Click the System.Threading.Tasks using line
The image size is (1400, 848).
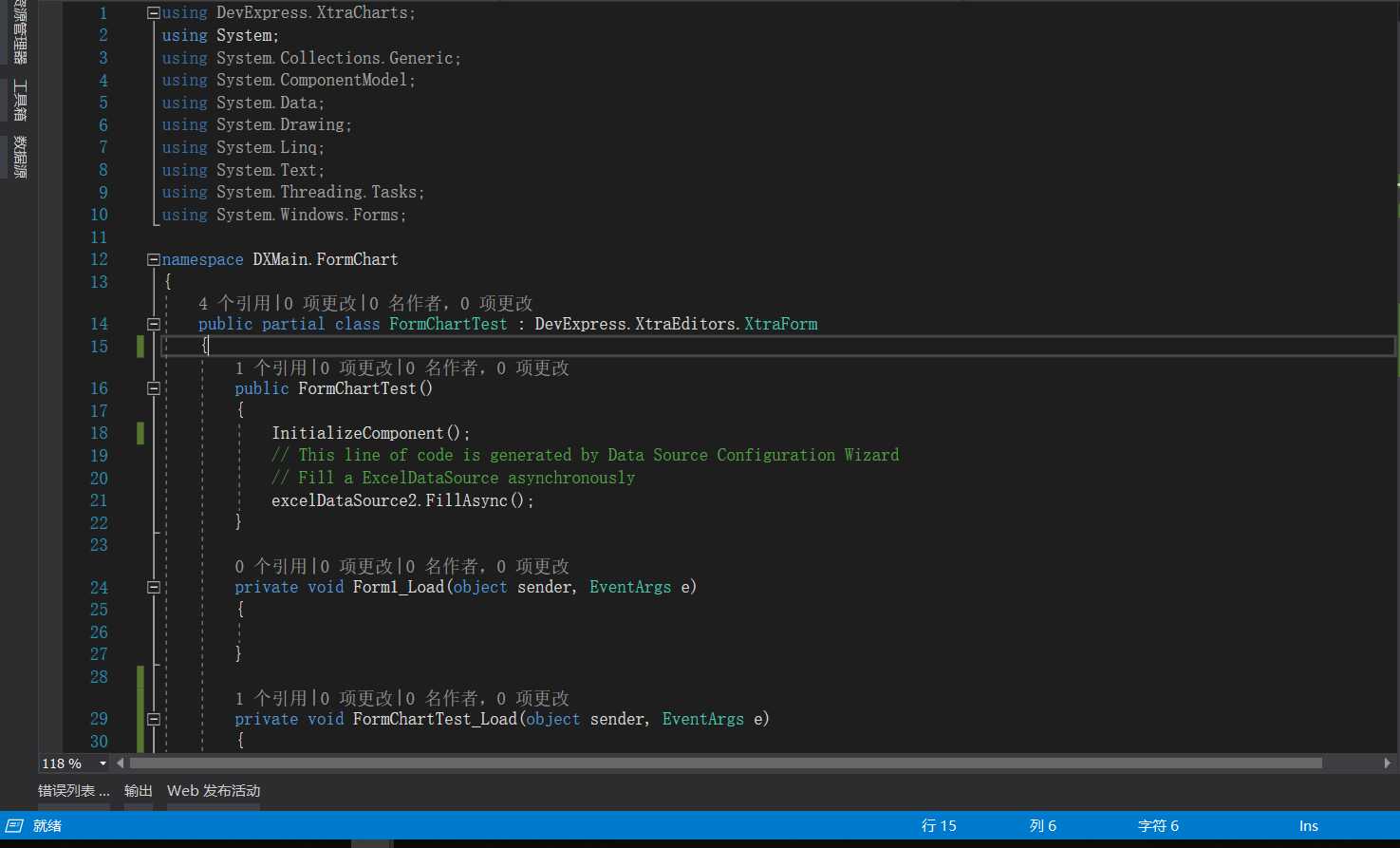click(293, 192)
